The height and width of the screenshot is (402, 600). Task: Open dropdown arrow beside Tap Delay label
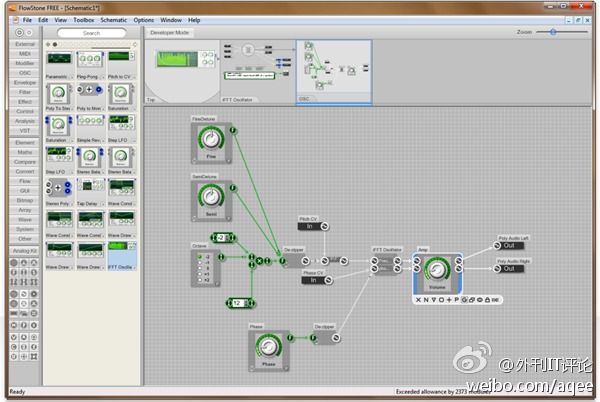(103, 204)
